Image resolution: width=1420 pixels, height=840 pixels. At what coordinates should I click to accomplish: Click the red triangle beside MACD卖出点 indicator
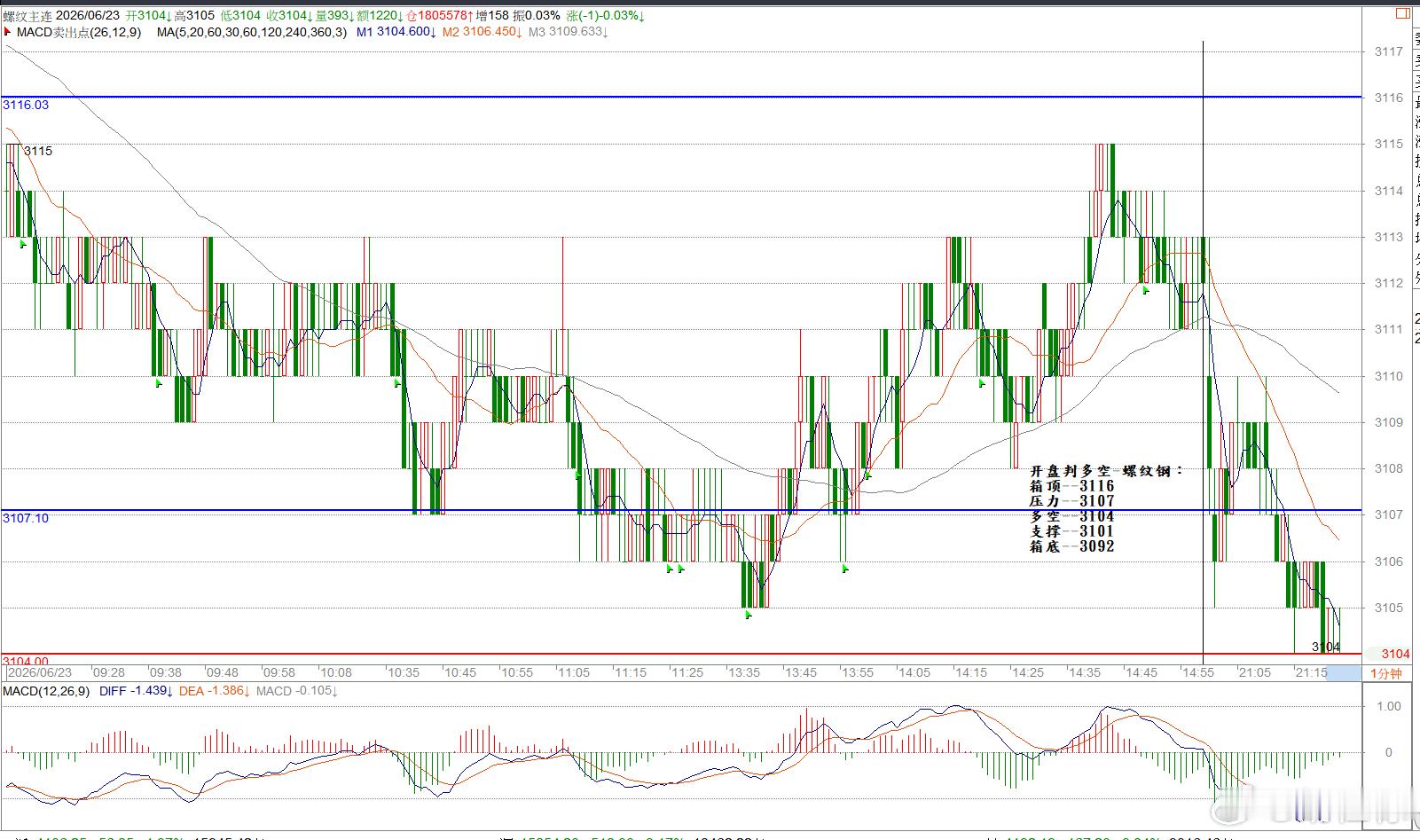point(8,32)
